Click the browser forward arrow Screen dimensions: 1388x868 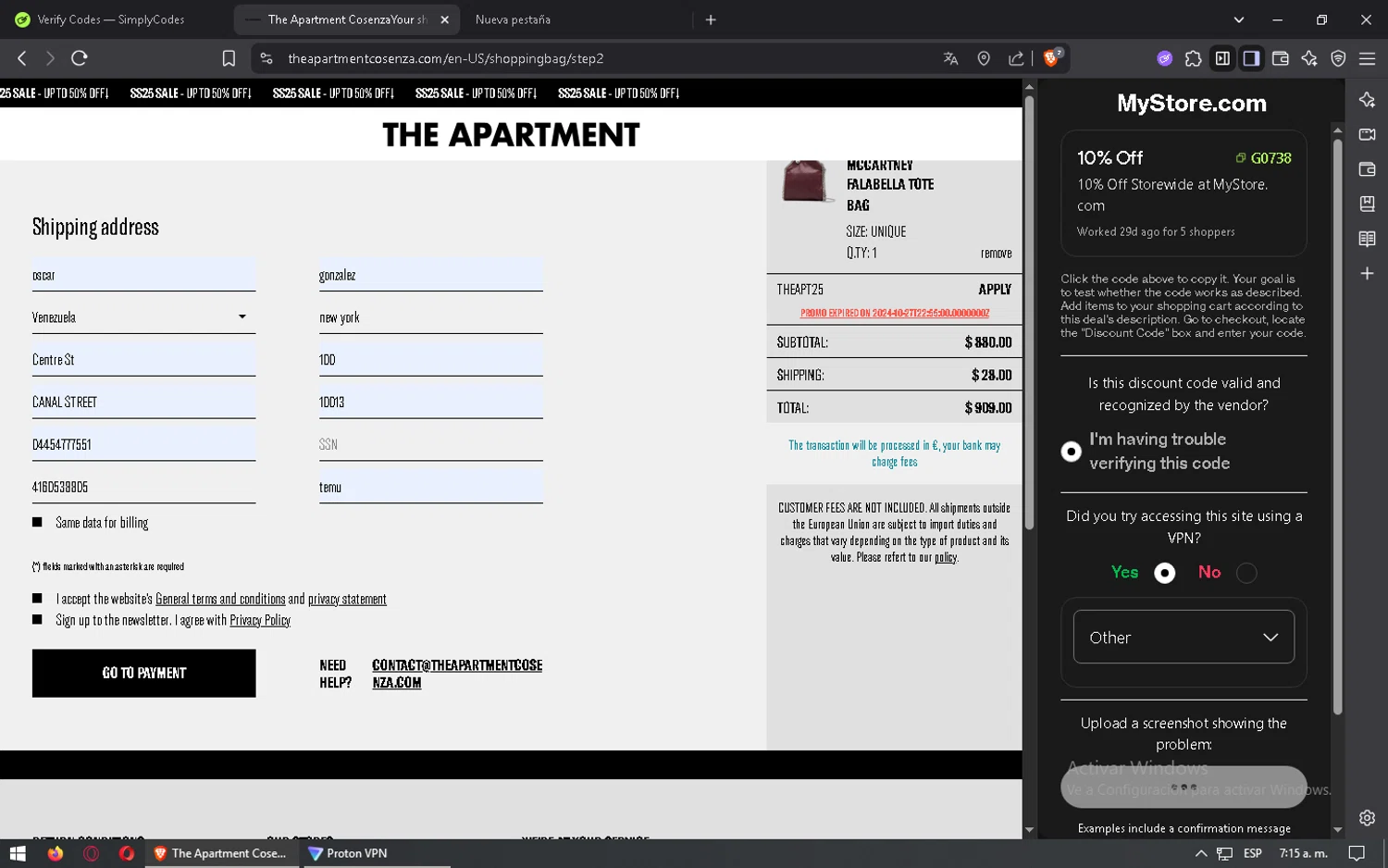click(50, 58)
